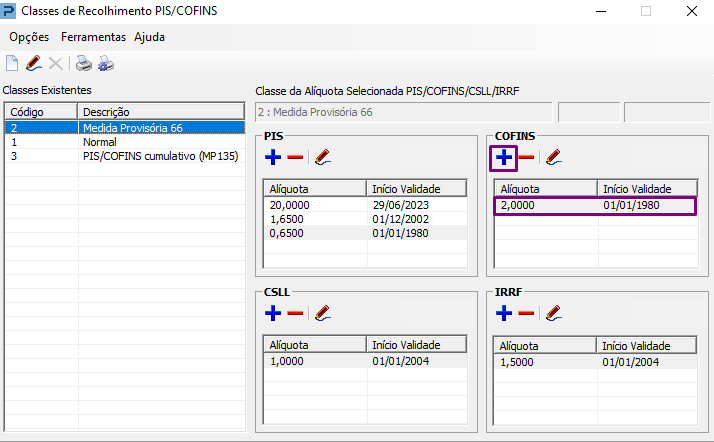
Task: Edit the IRRF rate with pencil icon
Action: tap(553, 313)
